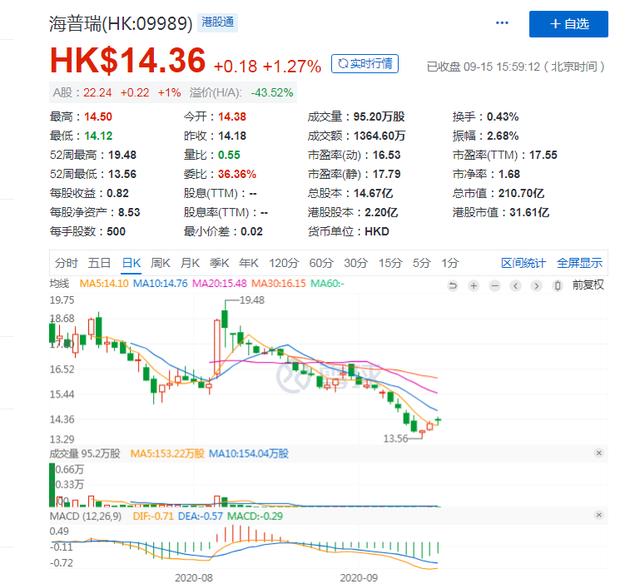Click the MA10:154.04万股 volume label

[249, 454]
